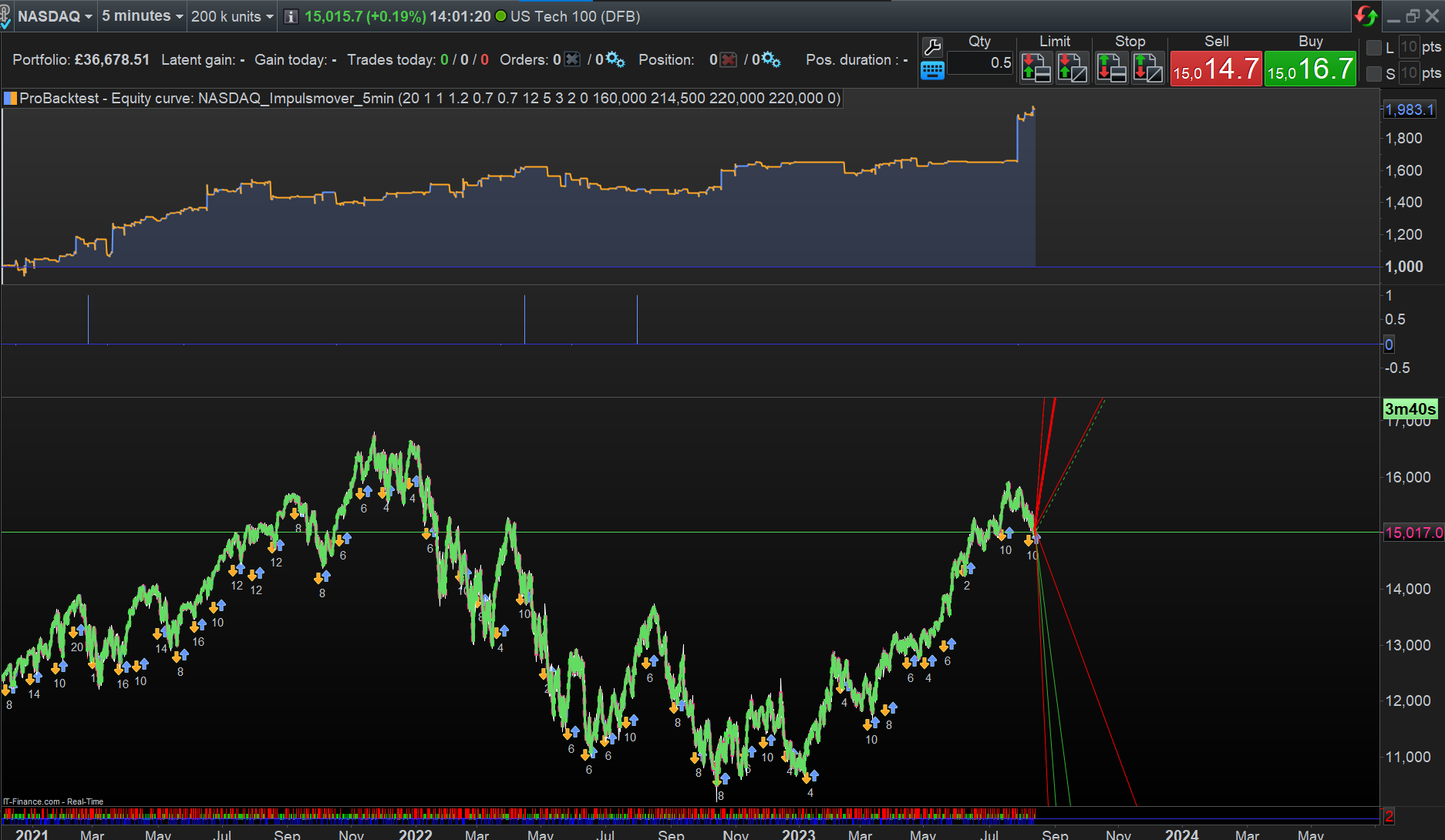Click the green Buy price button

(x=1310, y=69)
